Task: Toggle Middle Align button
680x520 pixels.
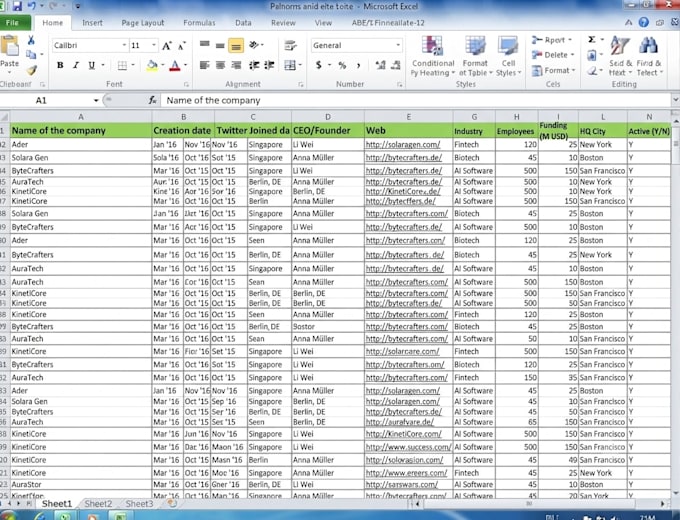Action: click(220, 45)
